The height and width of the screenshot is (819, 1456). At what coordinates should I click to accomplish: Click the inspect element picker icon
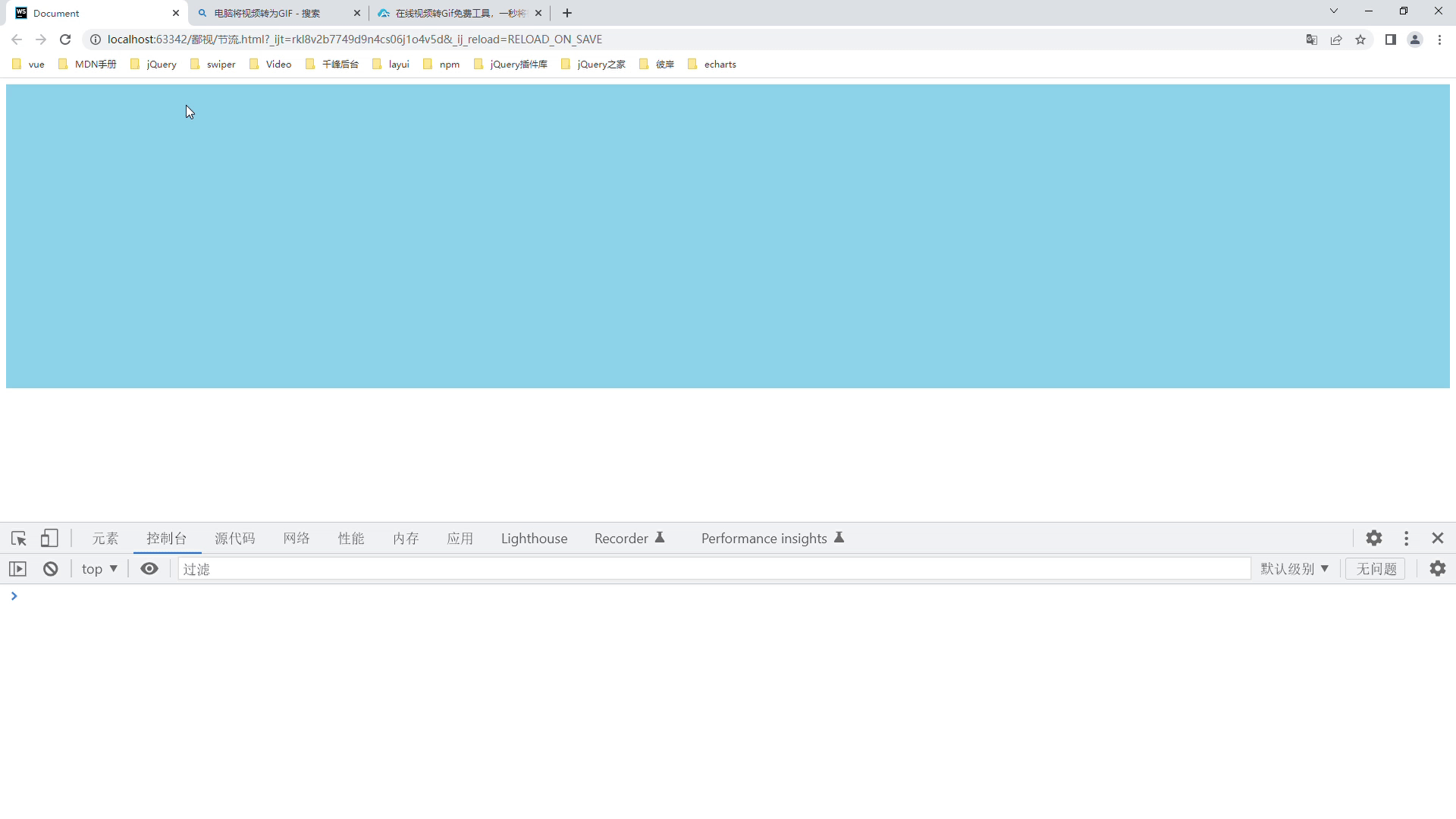point(19,538)
